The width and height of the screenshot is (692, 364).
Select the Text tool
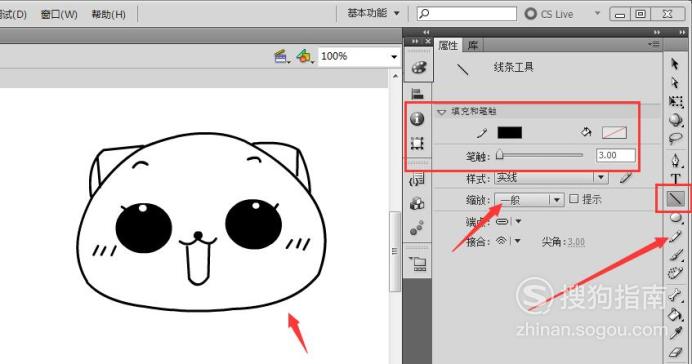[675, 179]
